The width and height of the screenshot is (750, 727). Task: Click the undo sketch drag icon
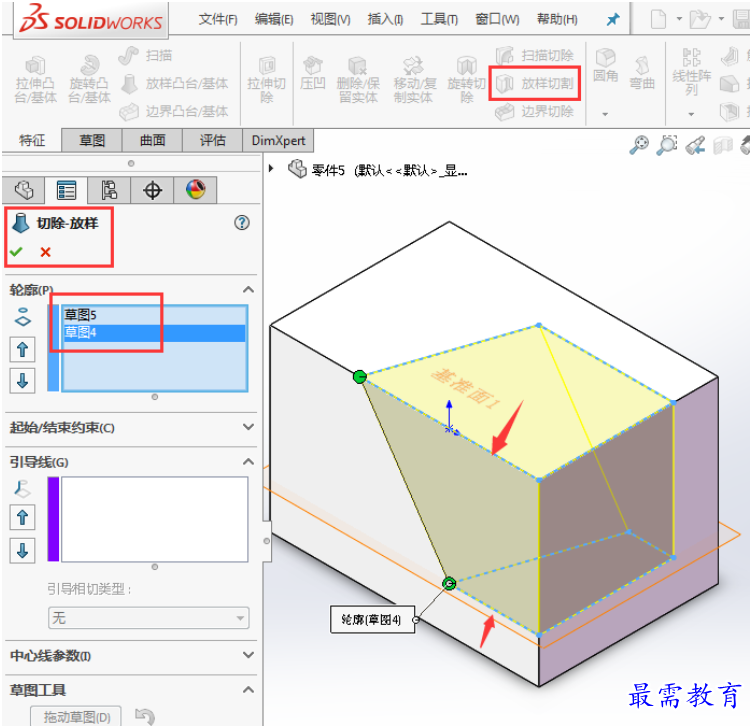tap(145, 716)
